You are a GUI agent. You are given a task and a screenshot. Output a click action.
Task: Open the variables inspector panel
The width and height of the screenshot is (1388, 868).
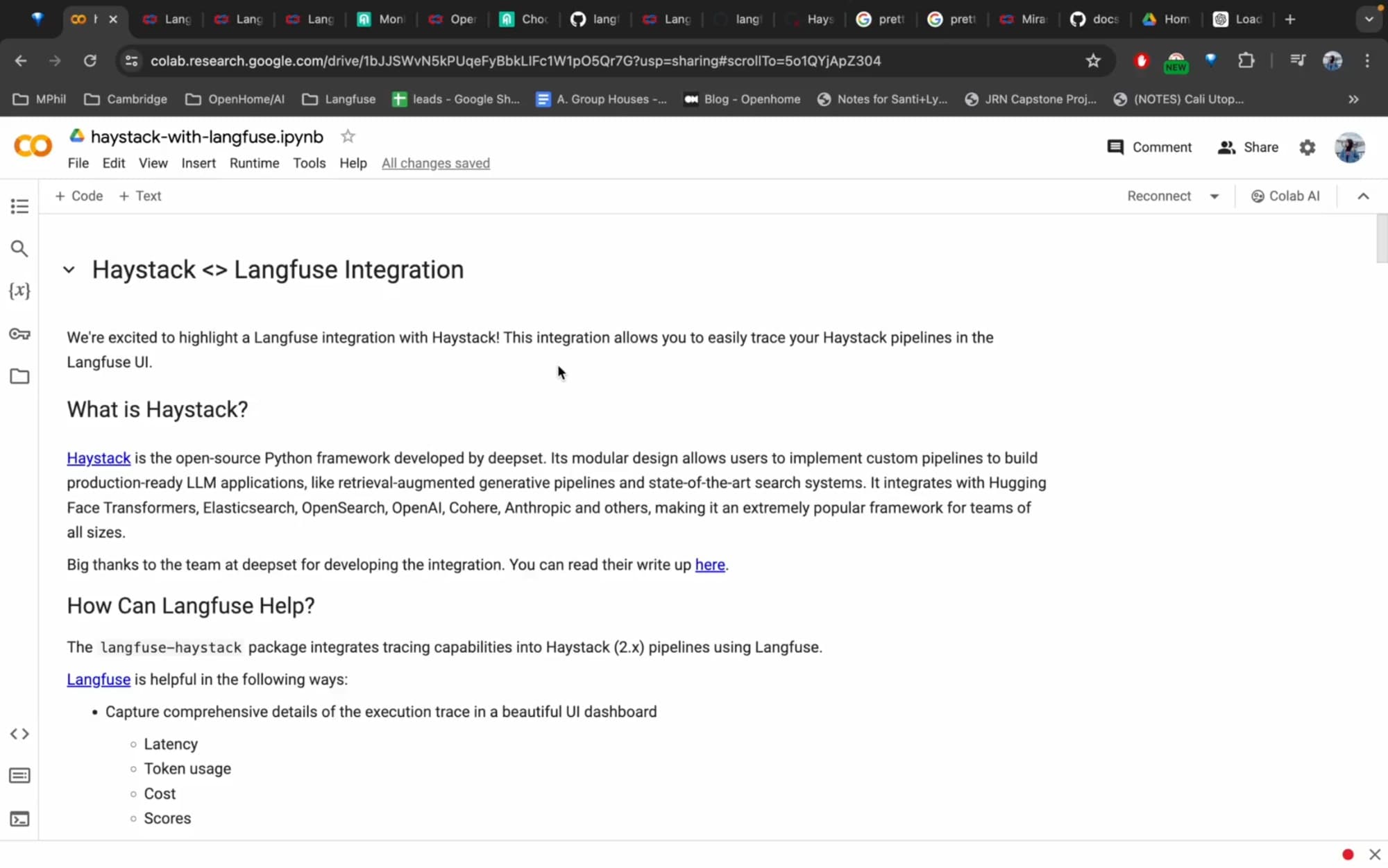click(x=19, y=291)
